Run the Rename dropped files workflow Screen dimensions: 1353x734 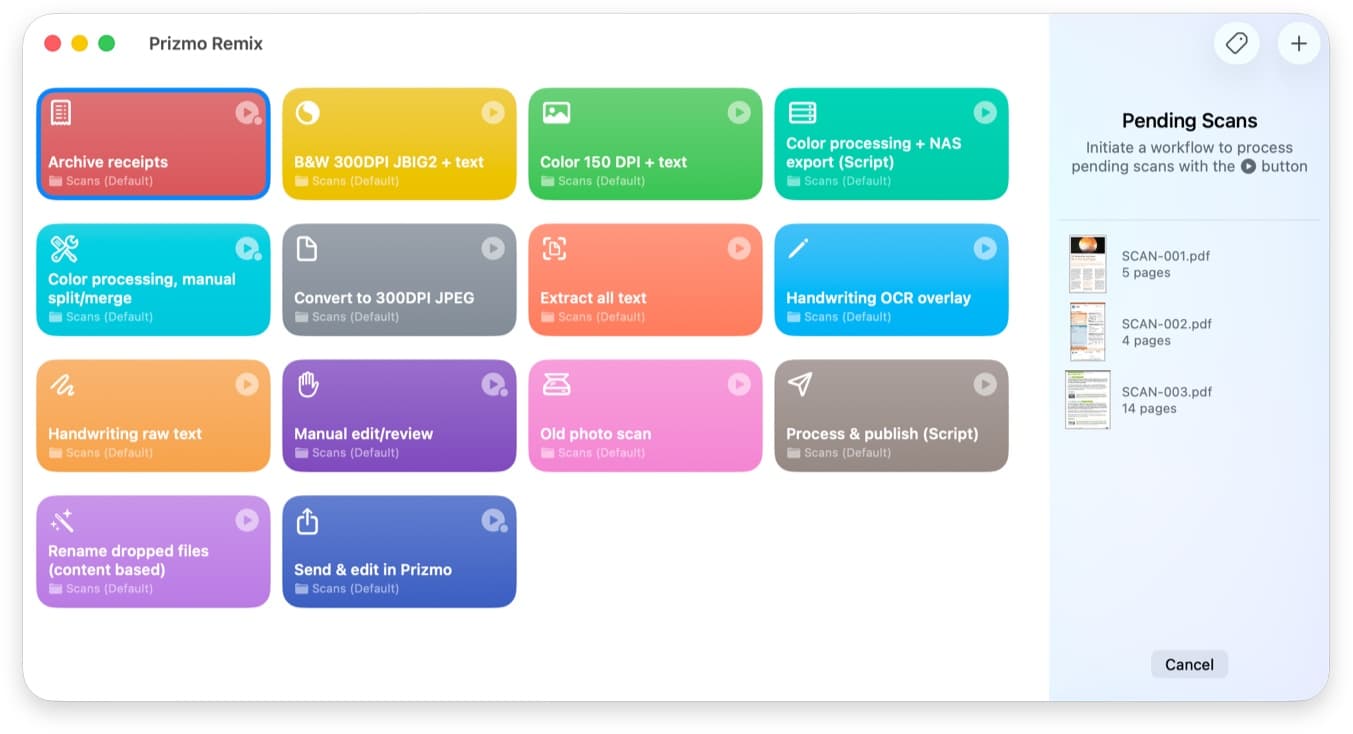pos(246,520)
